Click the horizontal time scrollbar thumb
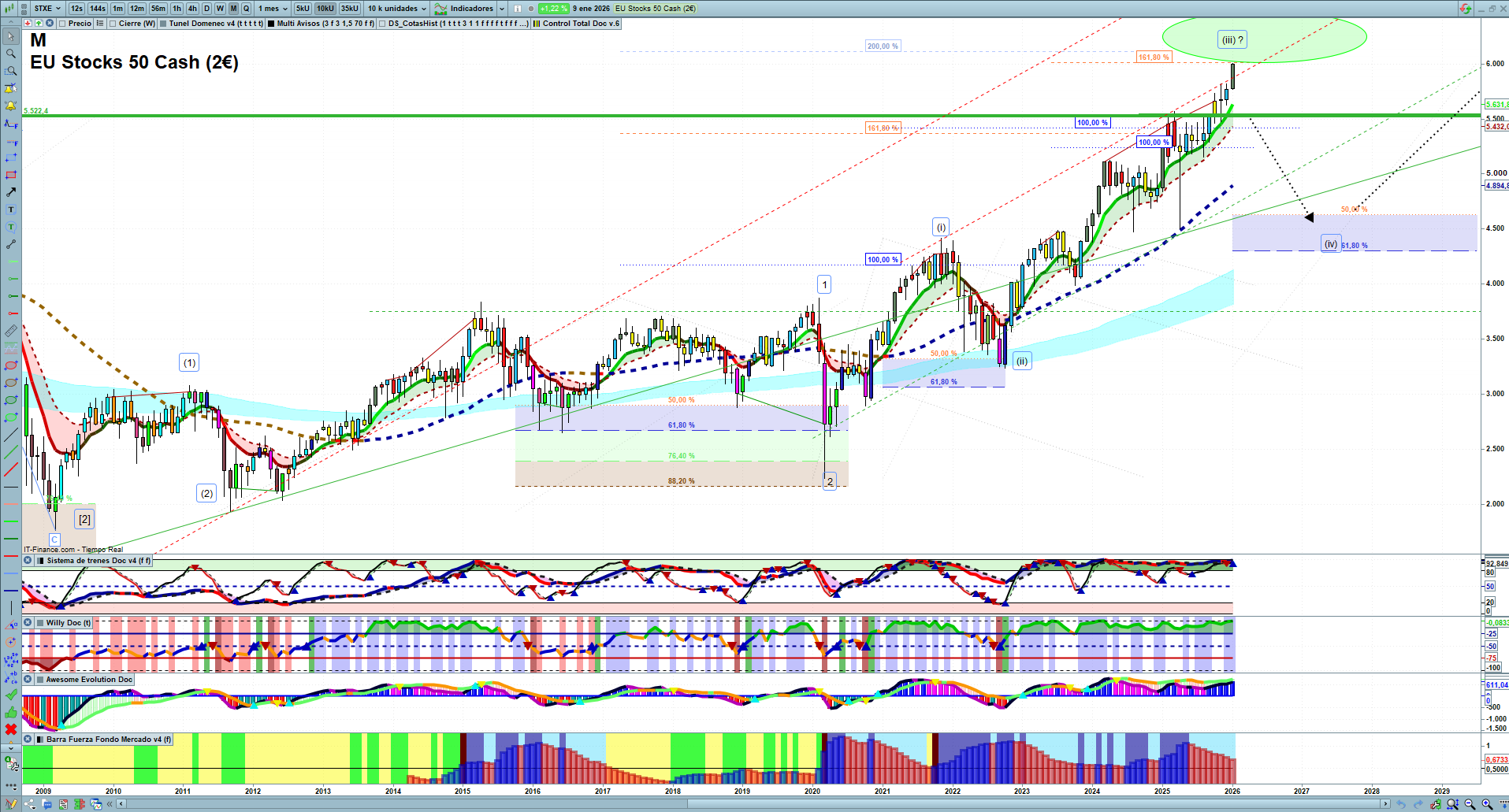 point(1034,804)
